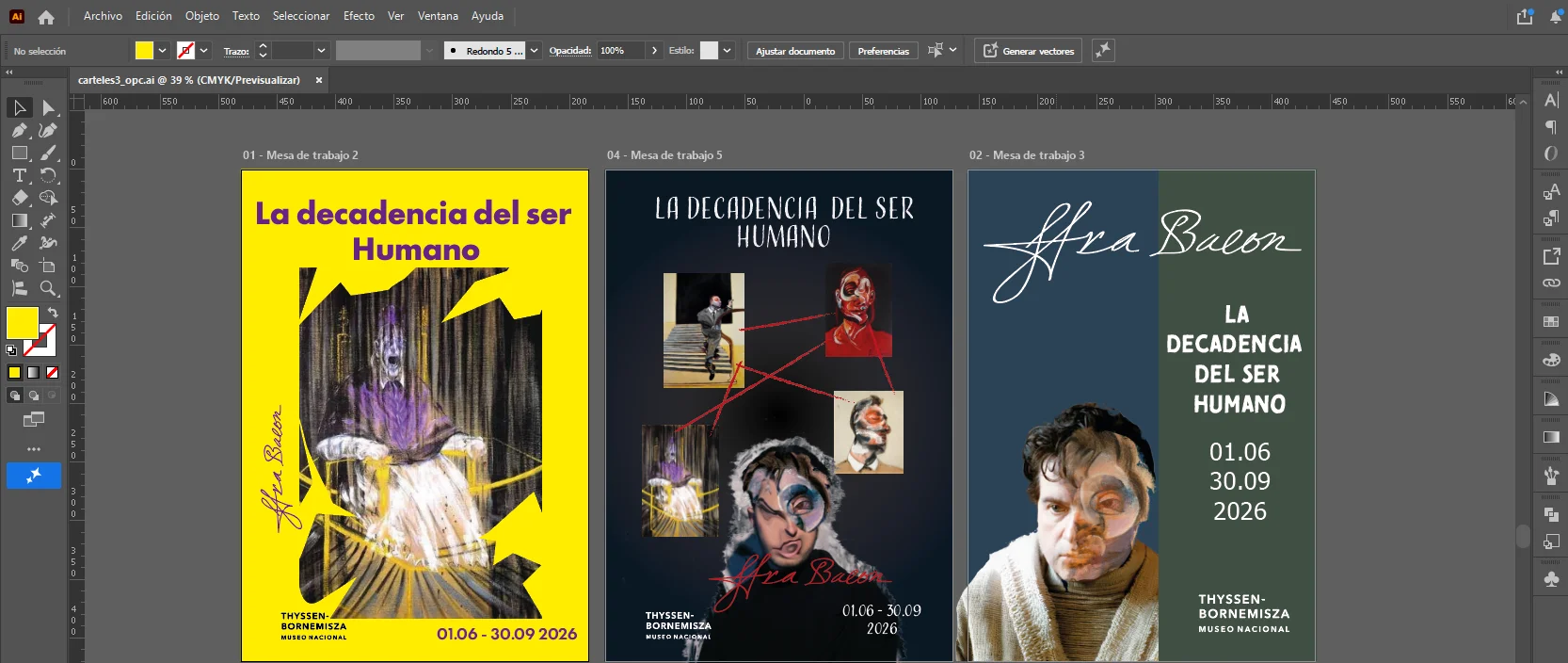
Task: Expand the Opacidad arrow
Action: [654, 51]
